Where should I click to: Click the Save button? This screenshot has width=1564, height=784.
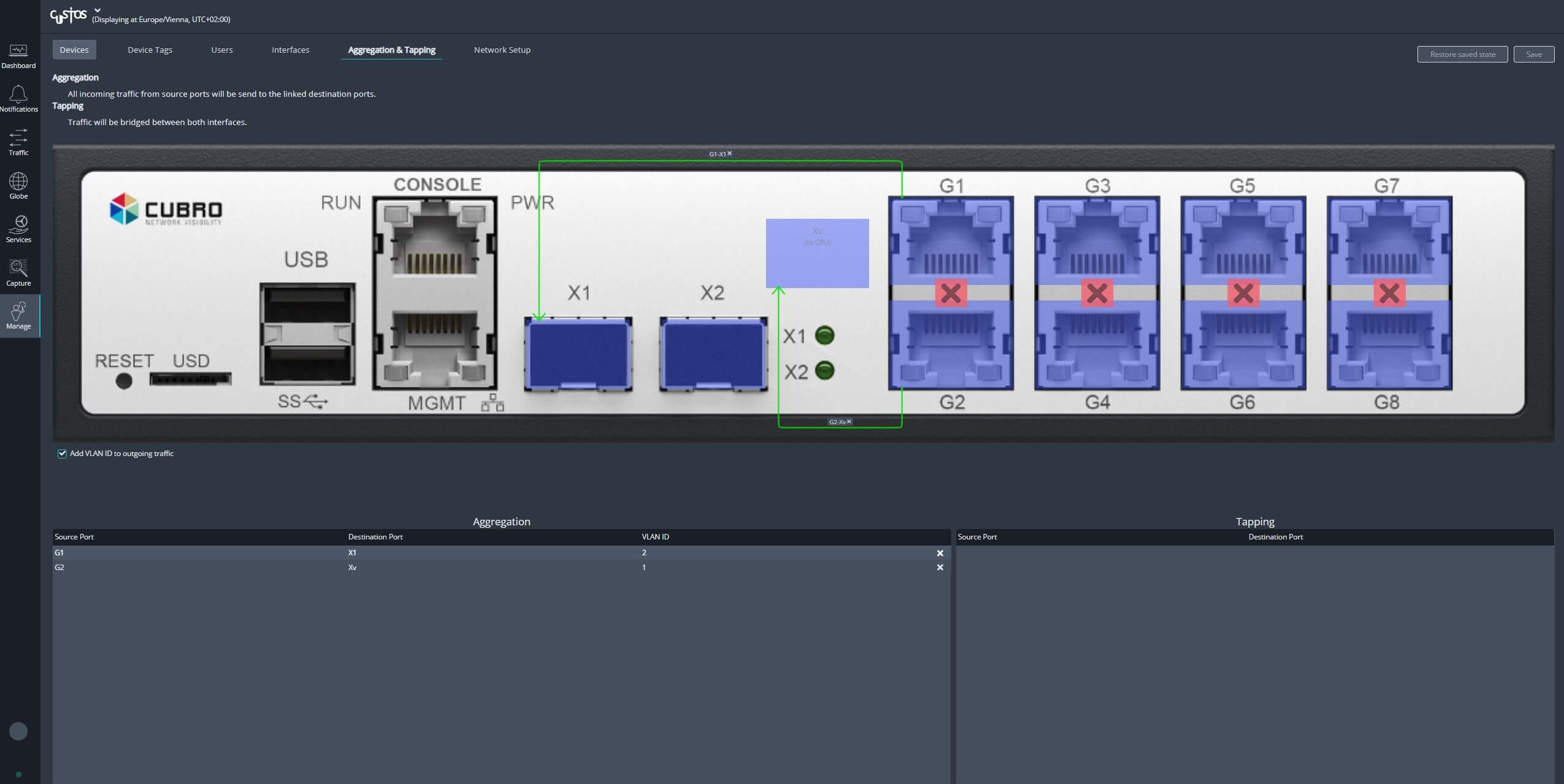pyautogui.click(x=1533, y=55)
